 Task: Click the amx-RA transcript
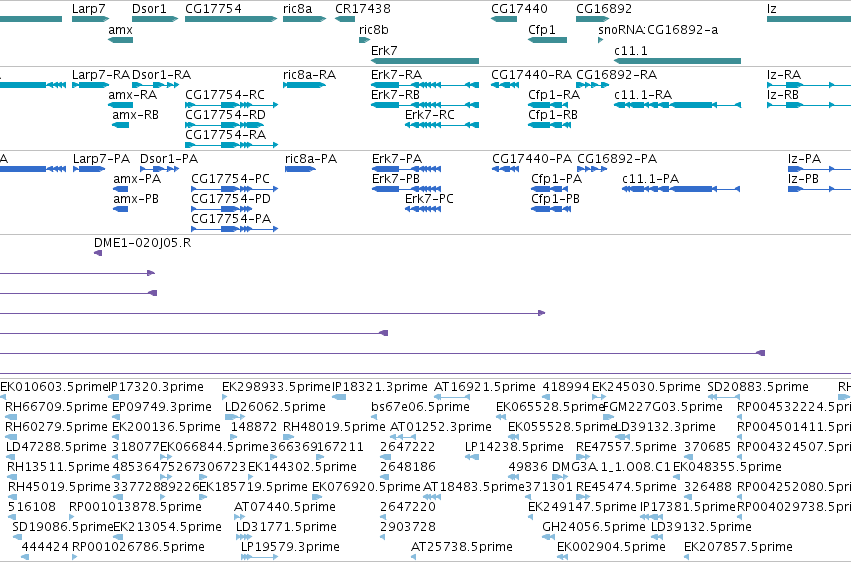(120, 105)
